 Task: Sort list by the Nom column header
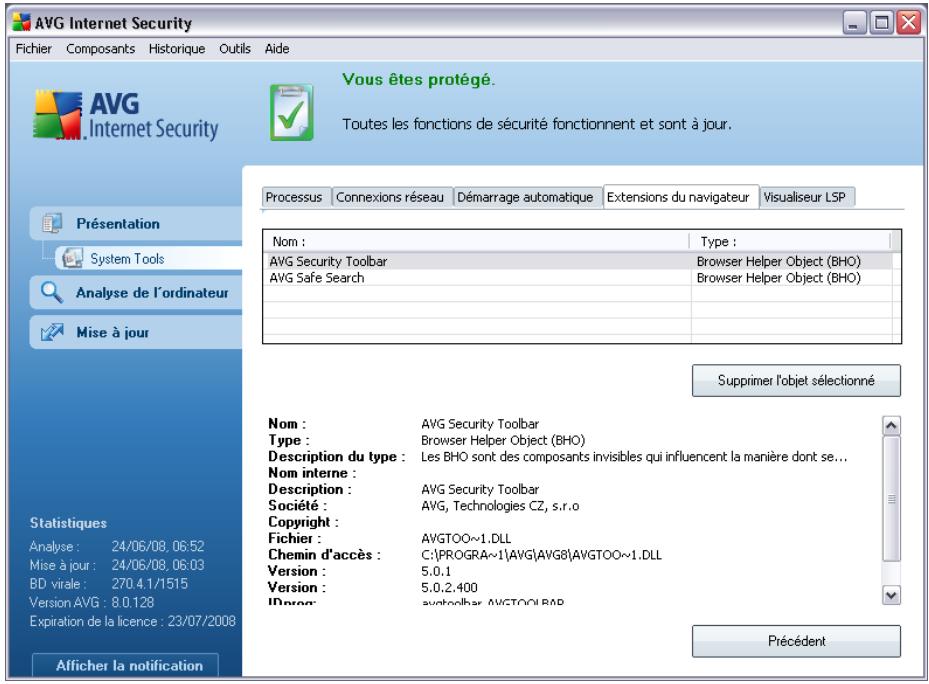click(x=477, y=241)
